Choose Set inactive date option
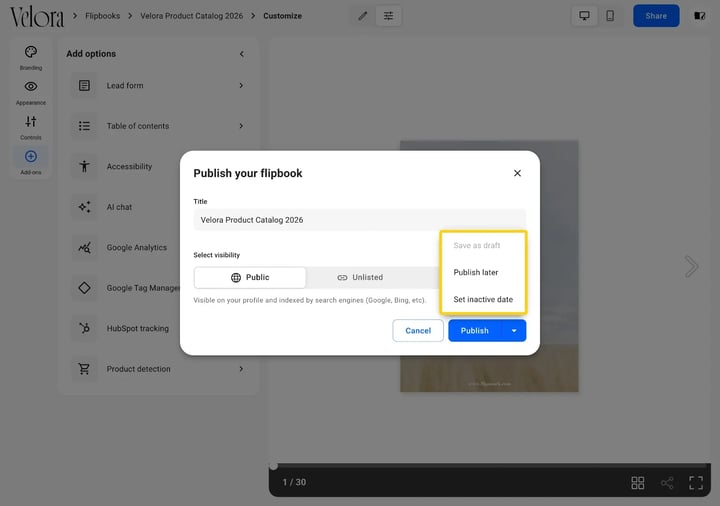This screenshot has height=506, width=720. pos(483,299)
